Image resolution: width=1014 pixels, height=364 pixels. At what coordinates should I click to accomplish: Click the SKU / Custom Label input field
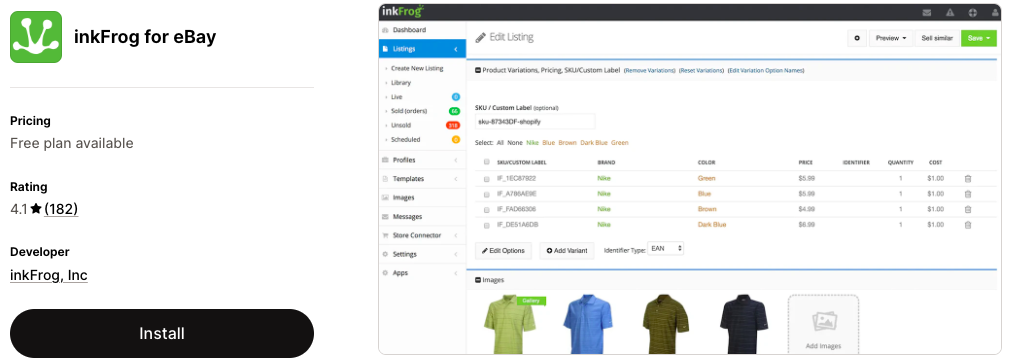point(535,122)
